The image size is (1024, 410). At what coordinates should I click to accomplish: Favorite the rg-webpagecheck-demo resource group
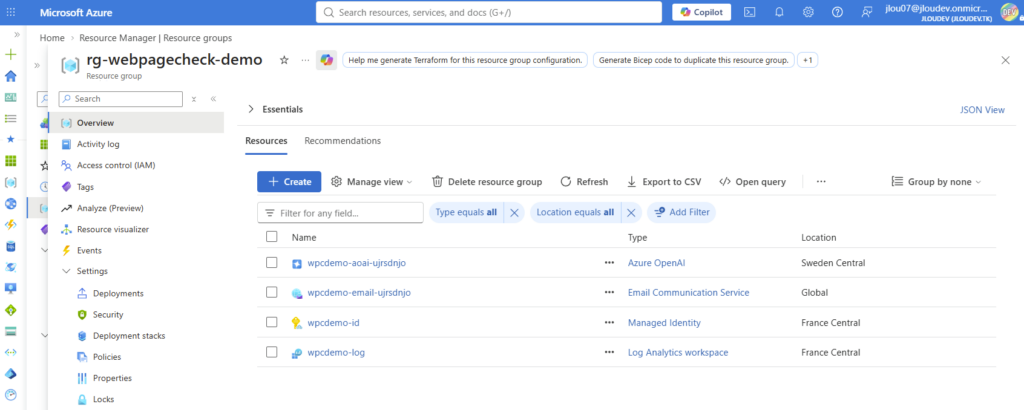tap(284, 60)
